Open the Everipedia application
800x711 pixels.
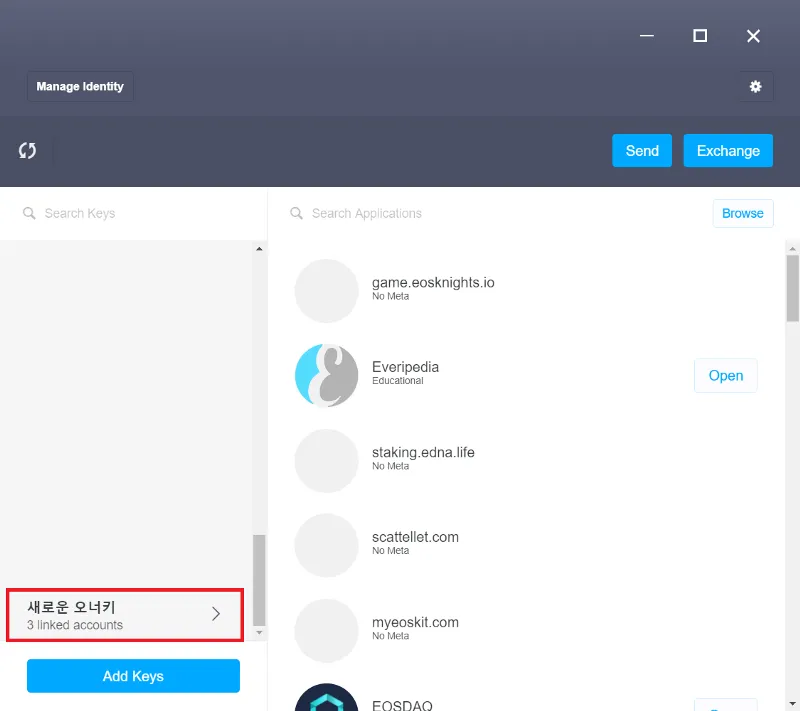[726, 375]
